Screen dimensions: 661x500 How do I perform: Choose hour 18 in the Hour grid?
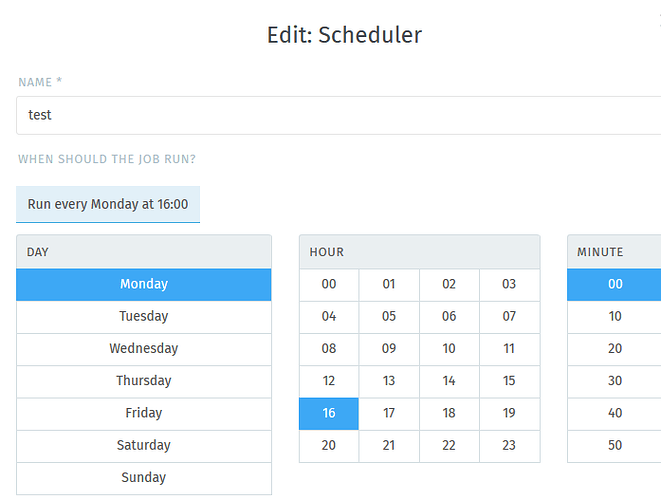pyautogui.click(x=449, y=414)
